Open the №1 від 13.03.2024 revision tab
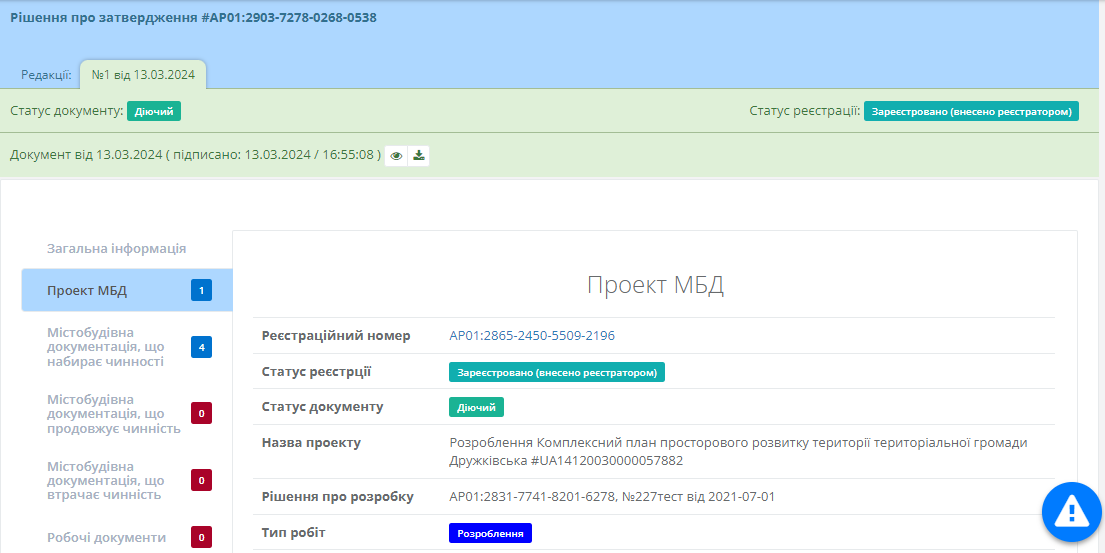 pos(143,74)
